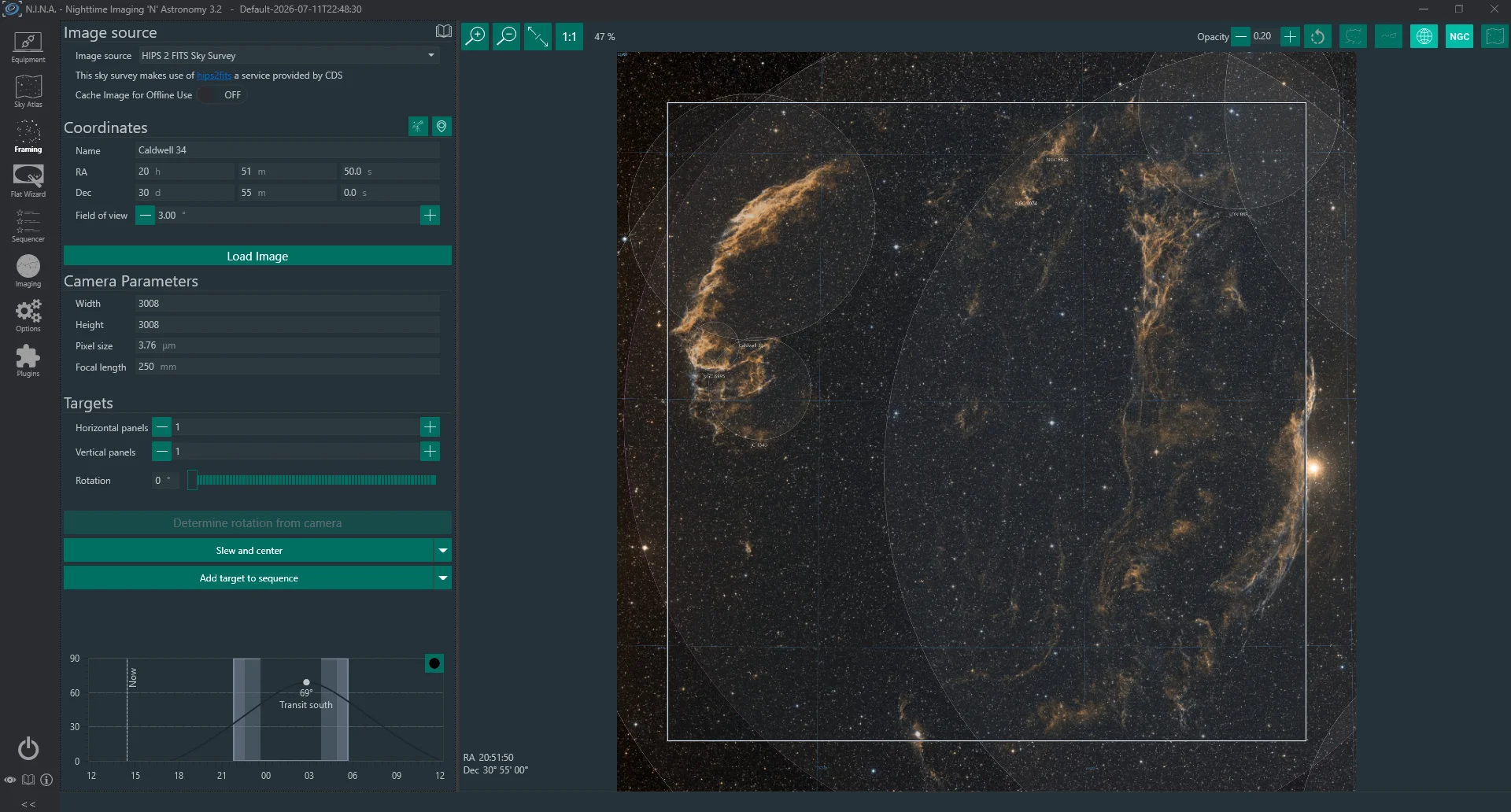Image resolution: width=1511 pixels, height=812 pixels.
Task: Open the Sky Atlas tab
Action: tap(28, 92)
